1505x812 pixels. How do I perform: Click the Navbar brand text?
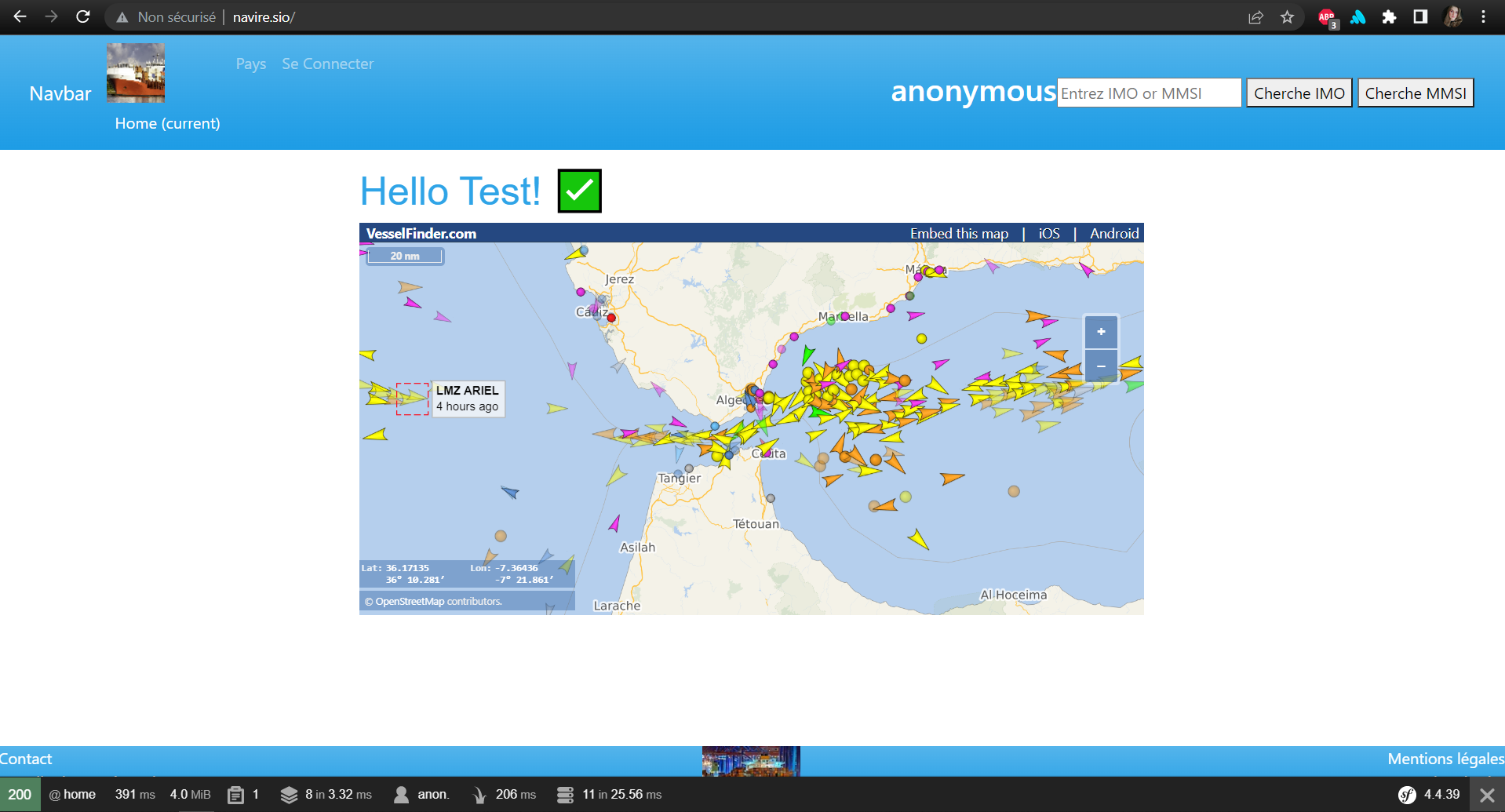pyautogui.click(x=60, y=94)
